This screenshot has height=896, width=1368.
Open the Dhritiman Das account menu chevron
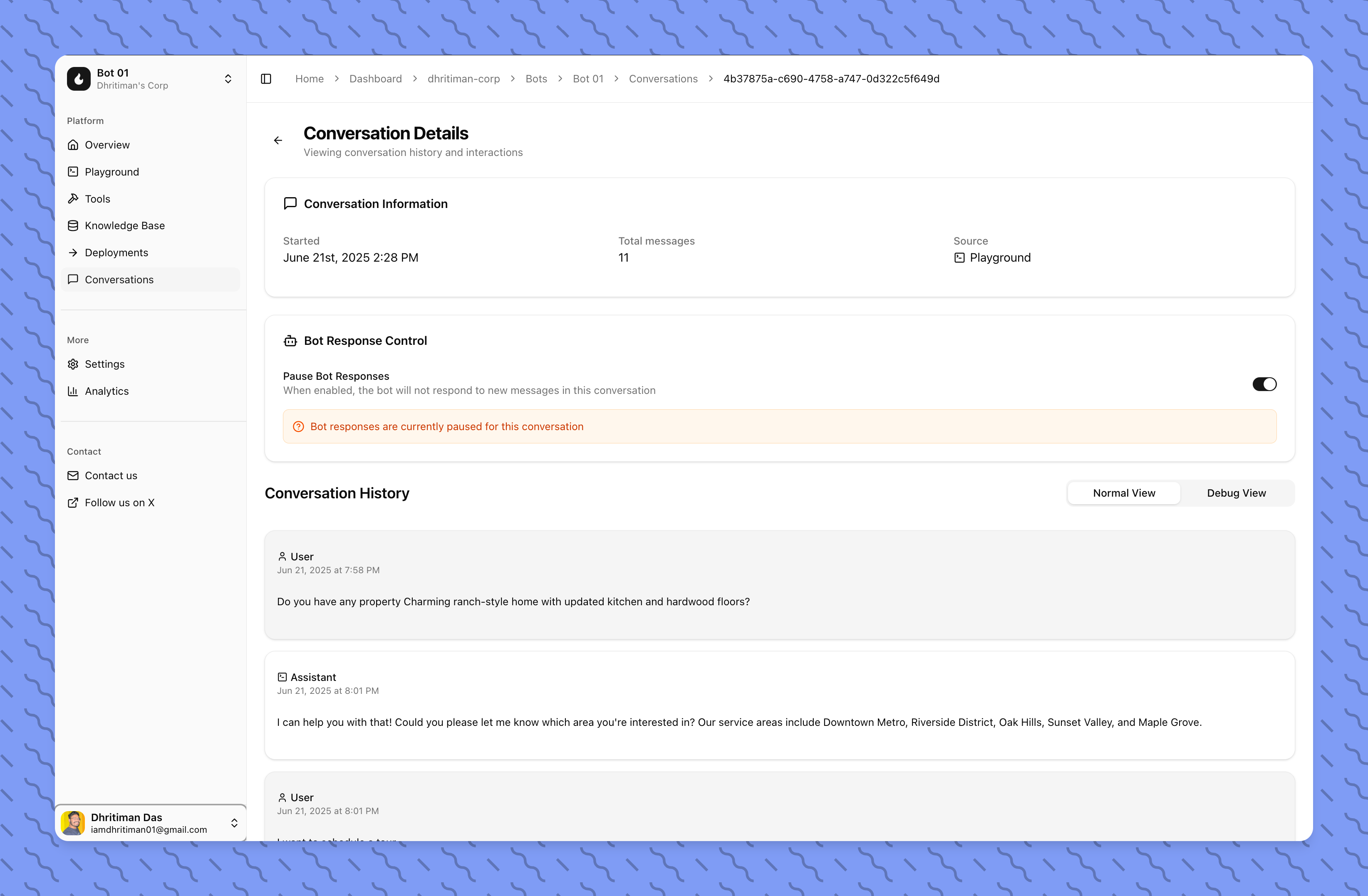(235, 823)
